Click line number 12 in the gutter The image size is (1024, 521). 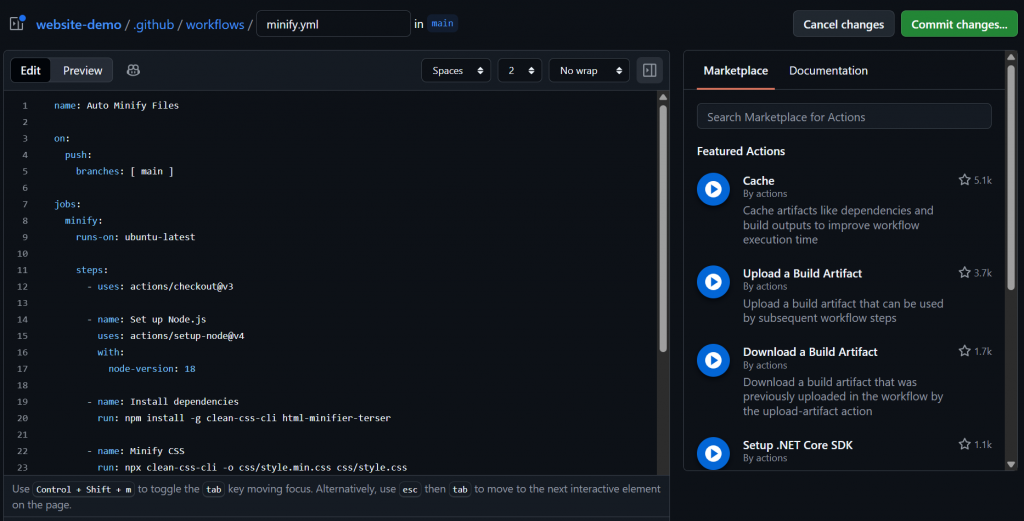tap(23, 286)
